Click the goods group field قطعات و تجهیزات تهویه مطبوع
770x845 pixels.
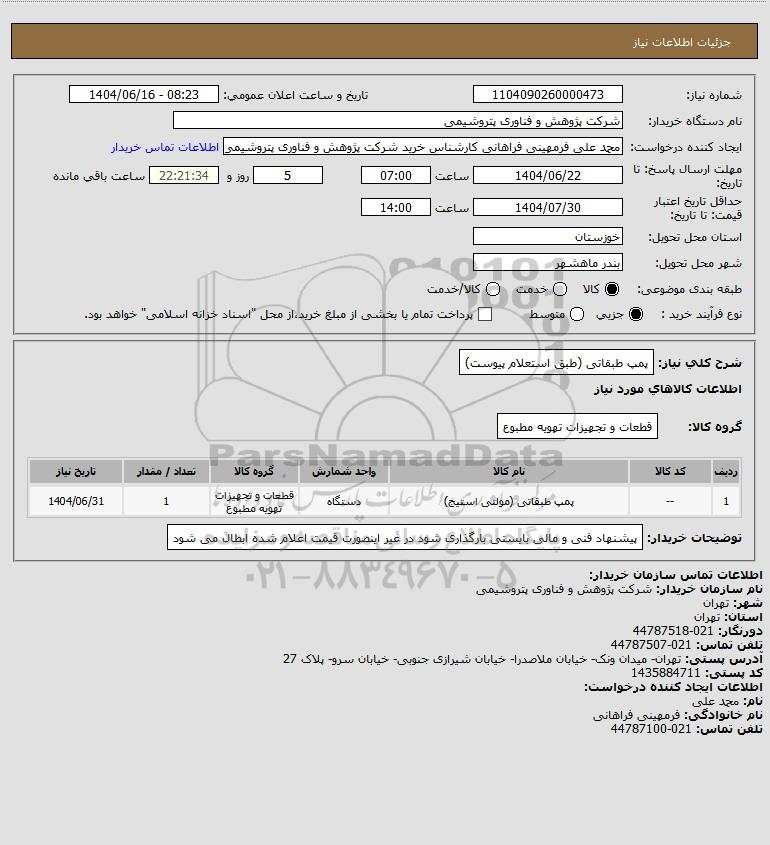point(577,427)
